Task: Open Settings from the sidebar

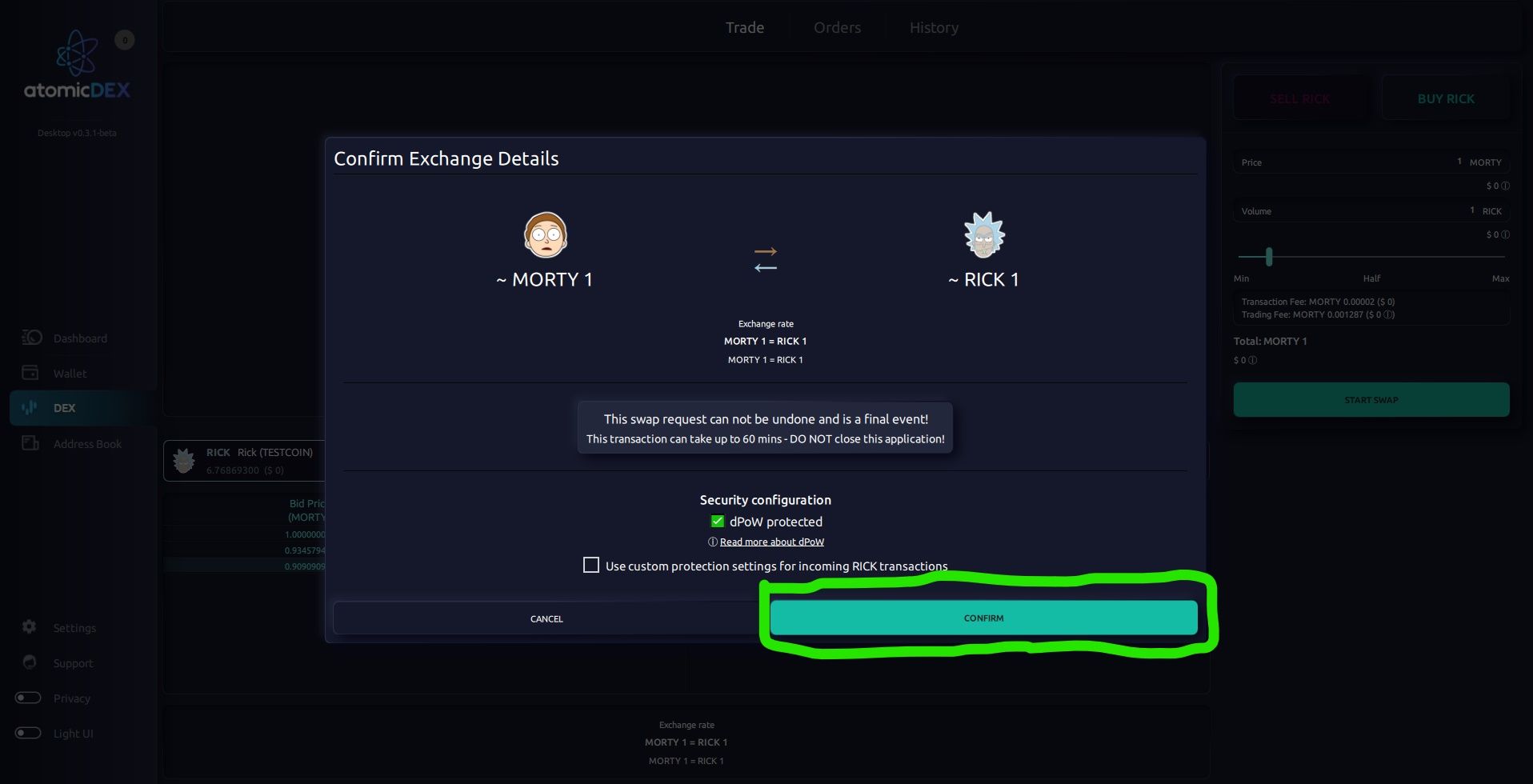Action: 74,628
